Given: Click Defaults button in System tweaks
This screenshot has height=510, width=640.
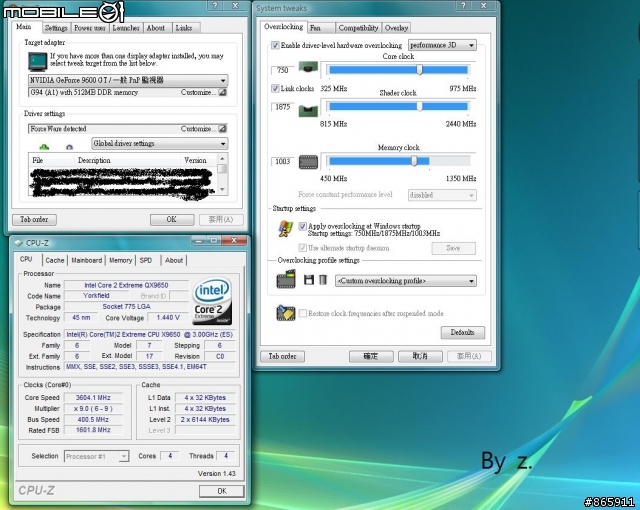Looking at the screenshot, I should (x=462, y=332).
